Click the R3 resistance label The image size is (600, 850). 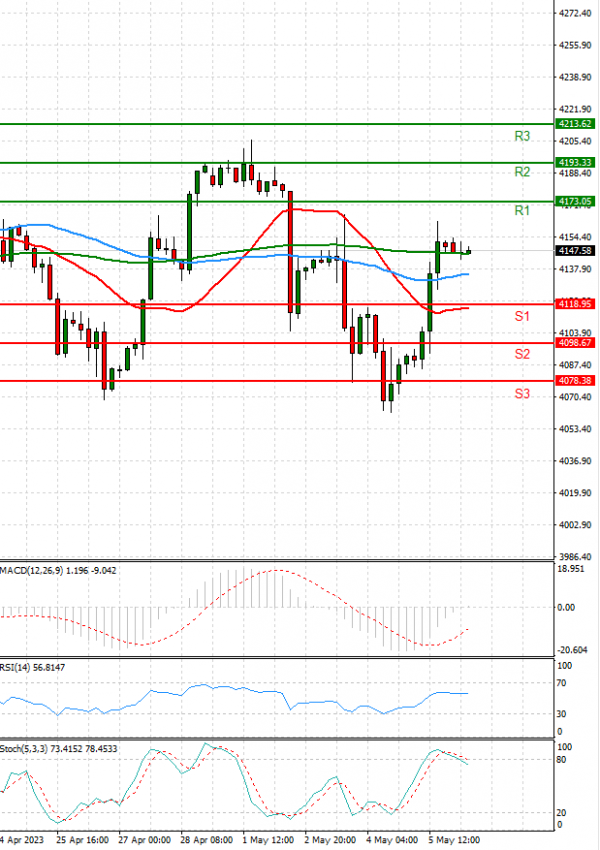(x=522, y=136)
